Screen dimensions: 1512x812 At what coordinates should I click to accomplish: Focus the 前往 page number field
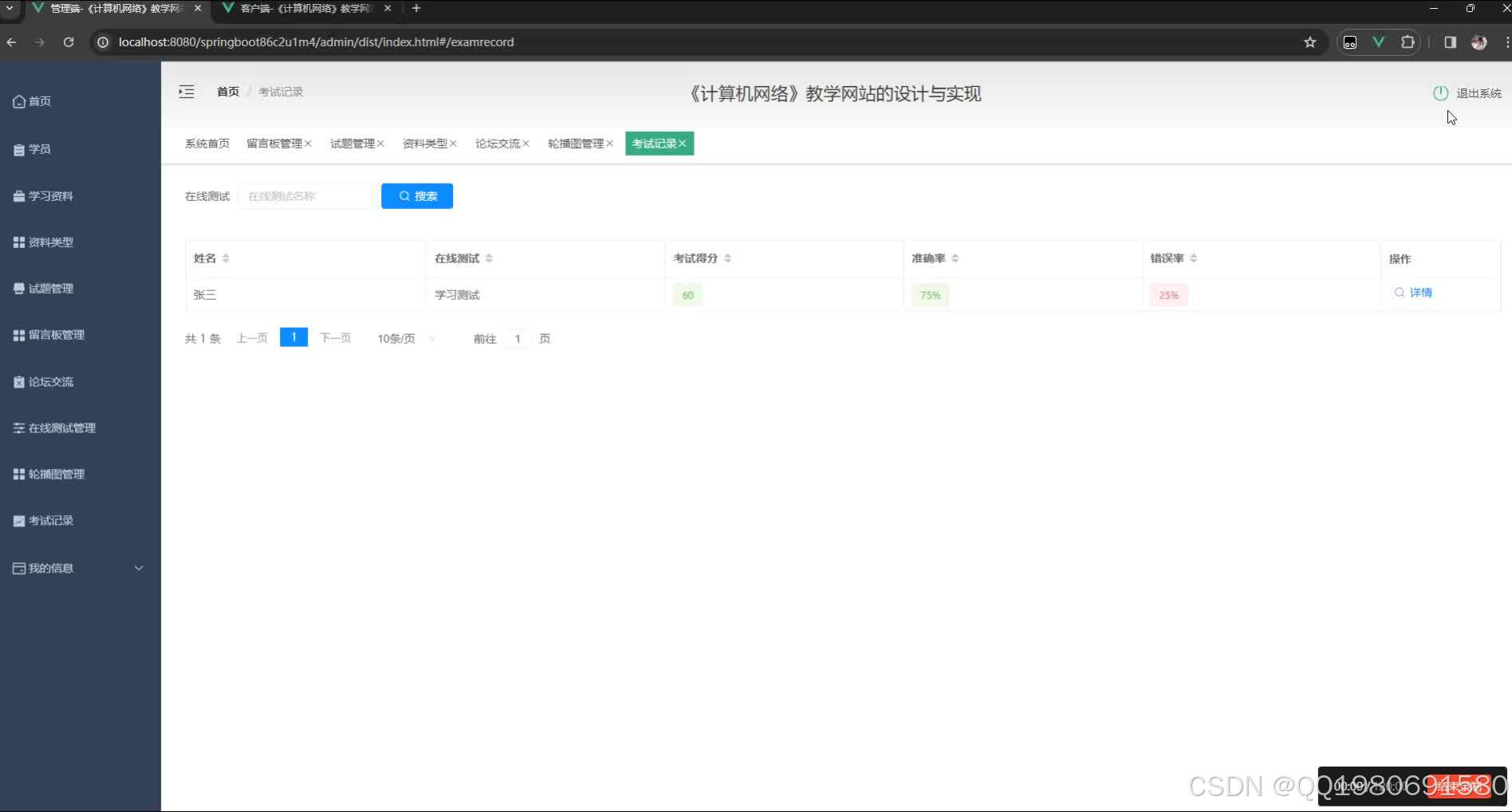(x=518, y=339)
